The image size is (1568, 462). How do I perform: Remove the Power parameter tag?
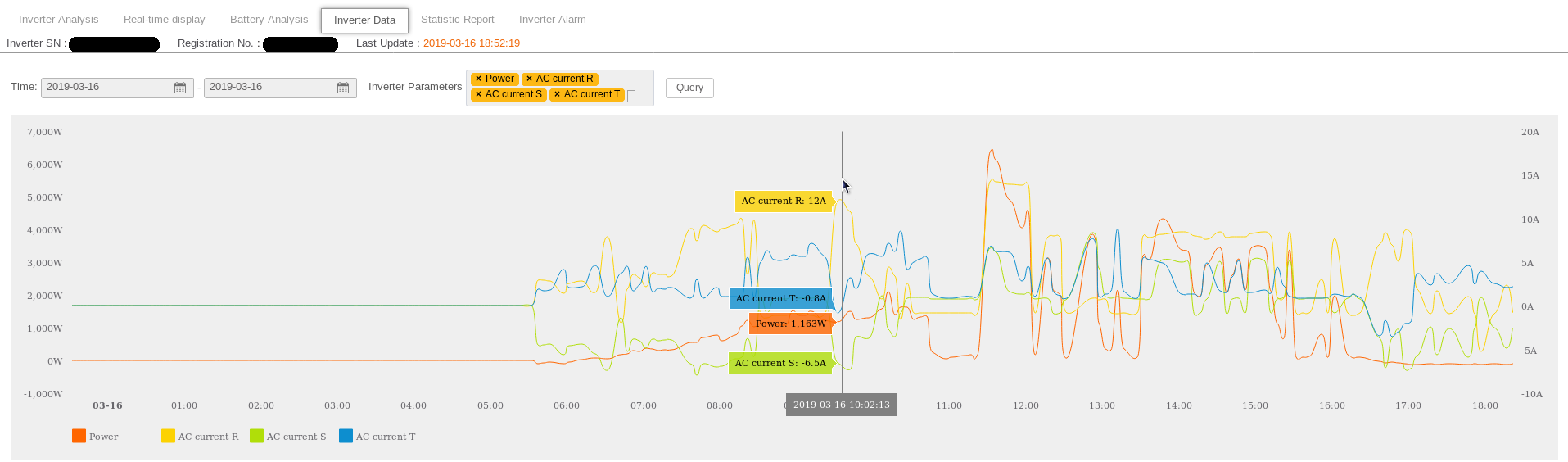tap(479, 79)
